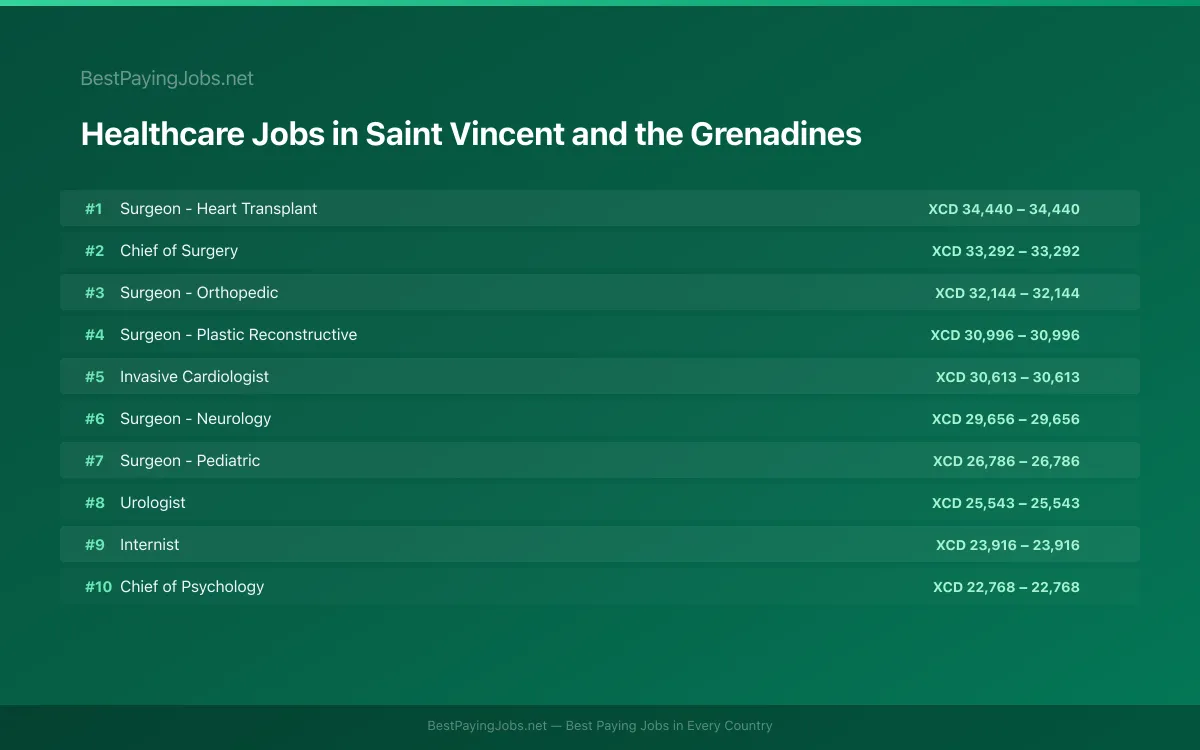Click the BestPayingJobs.net header text
Screen dimensions: 1200x750
pyautogui.click(x=167, y=78)
